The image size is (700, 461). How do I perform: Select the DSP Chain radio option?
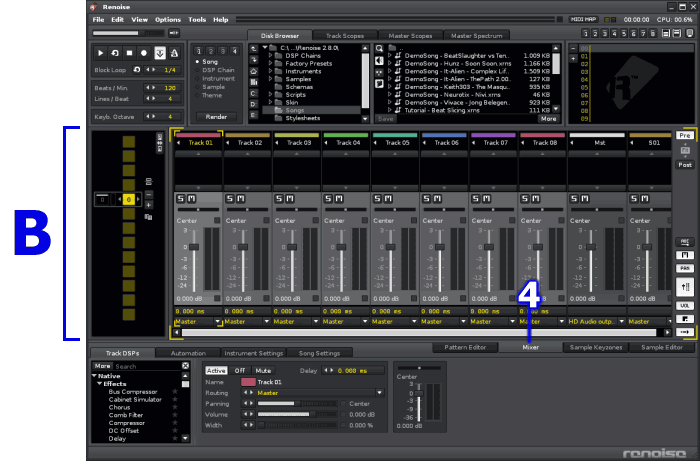point(215,70)
